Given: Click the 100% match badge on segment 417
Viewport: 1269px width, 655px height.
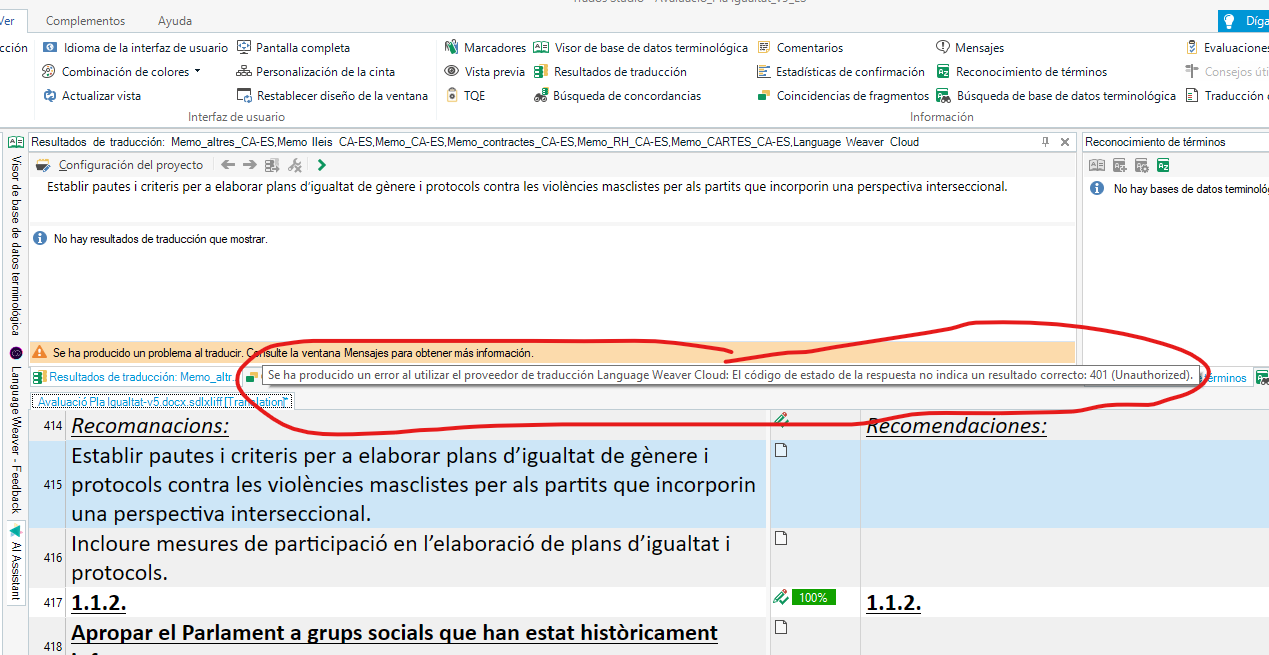Looking at the screenshot, I should pos(813,598).
